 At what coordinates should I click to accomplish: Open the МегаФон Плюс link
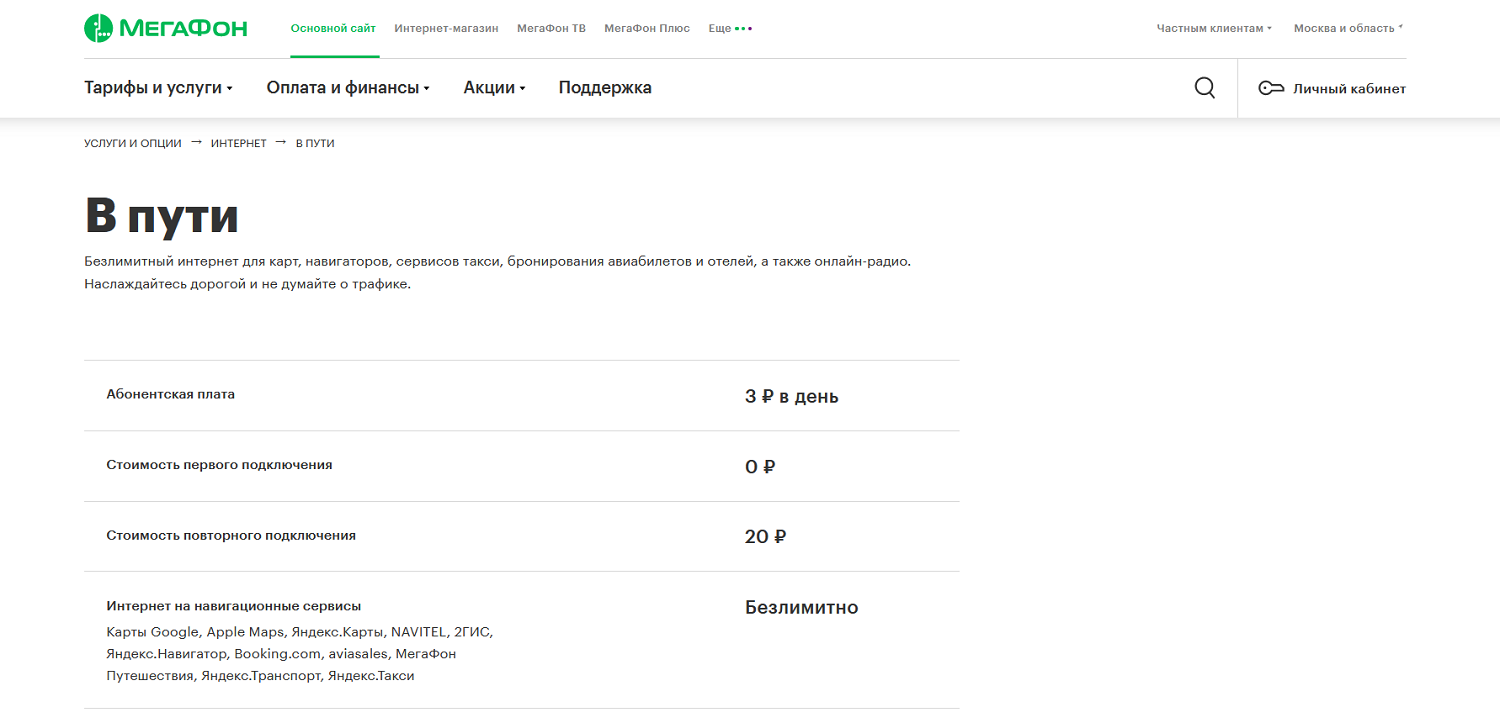click(x=647, y=28)
